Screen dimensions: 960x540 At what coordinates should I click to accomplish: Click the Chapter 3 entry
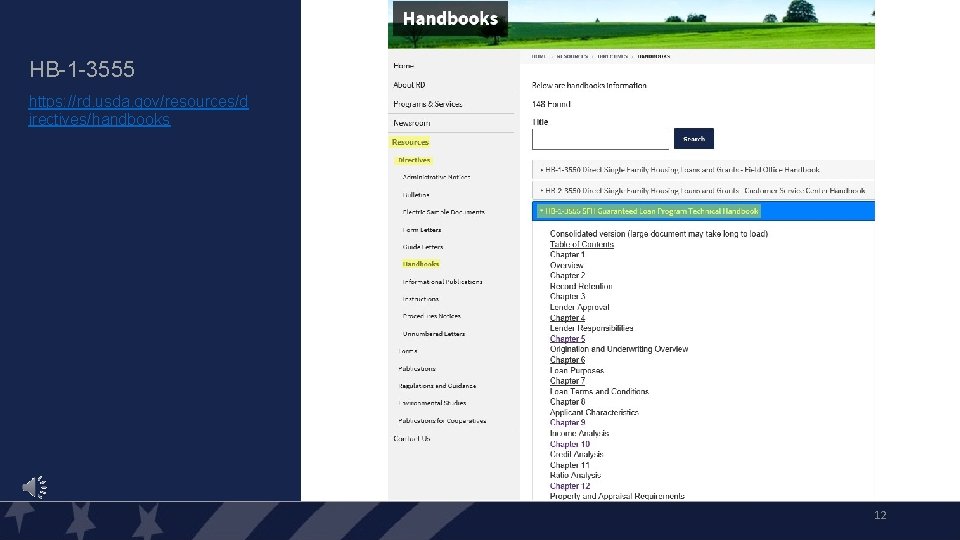567,296
